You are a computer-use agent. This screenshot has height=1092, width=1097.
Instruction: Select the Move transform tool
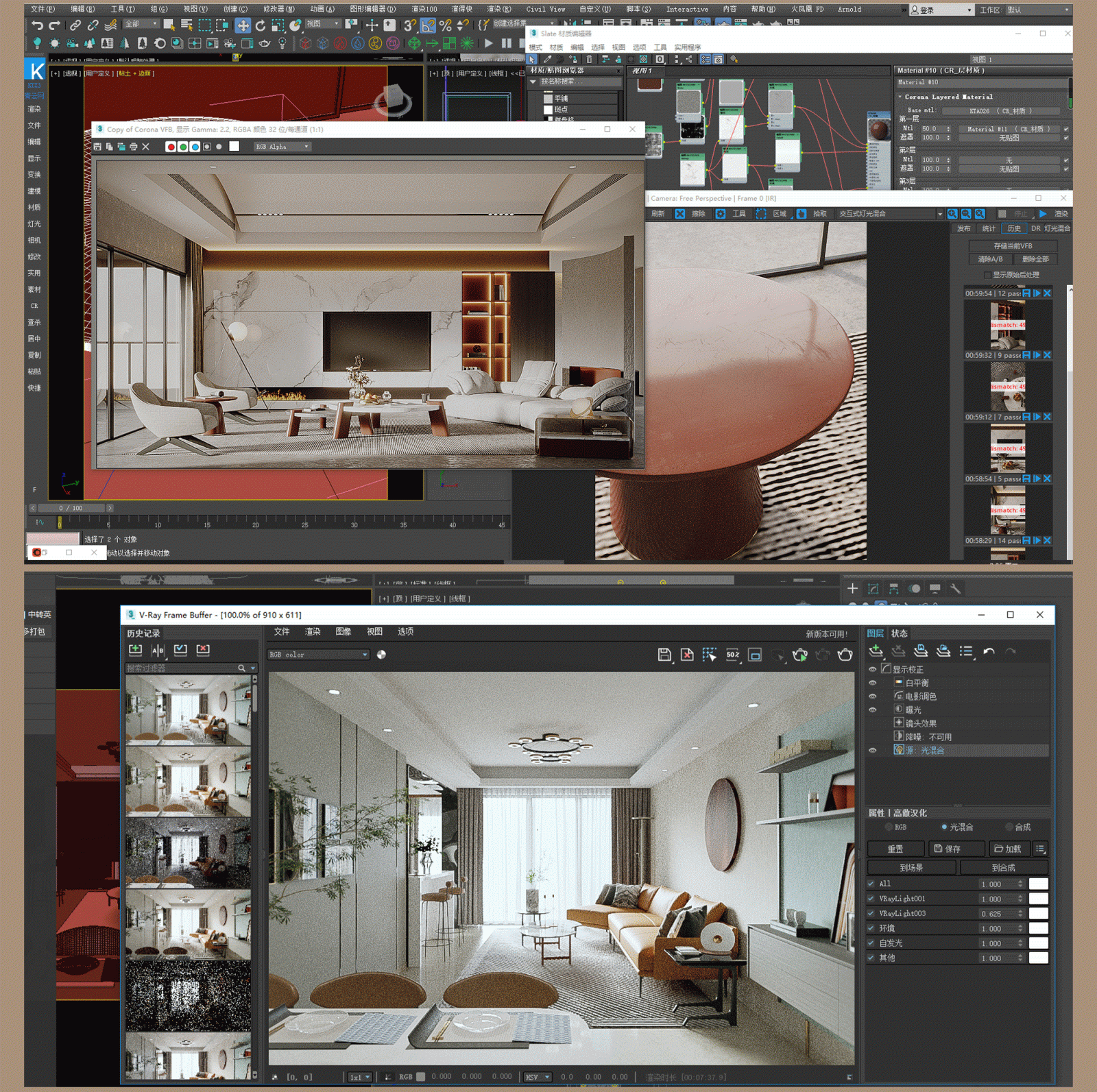pos(243,26)
